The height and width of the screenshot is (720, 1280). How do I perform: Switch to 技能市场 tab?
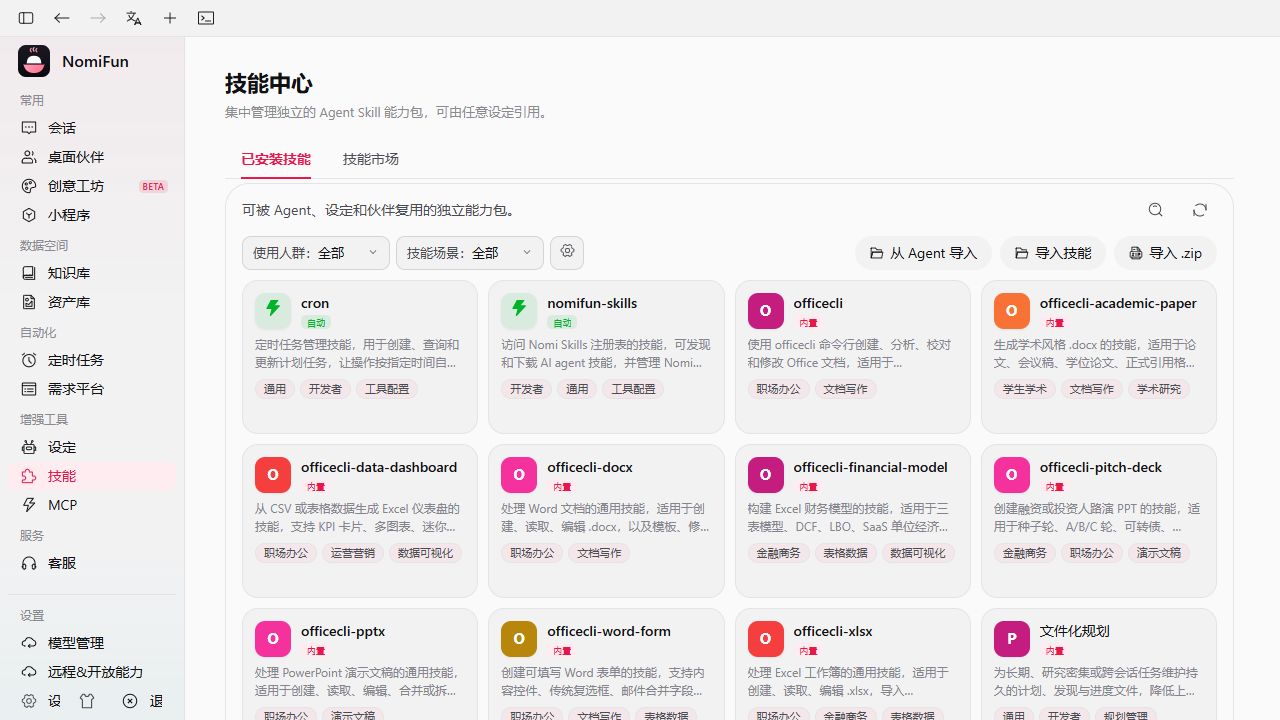[x=371, y=159]
